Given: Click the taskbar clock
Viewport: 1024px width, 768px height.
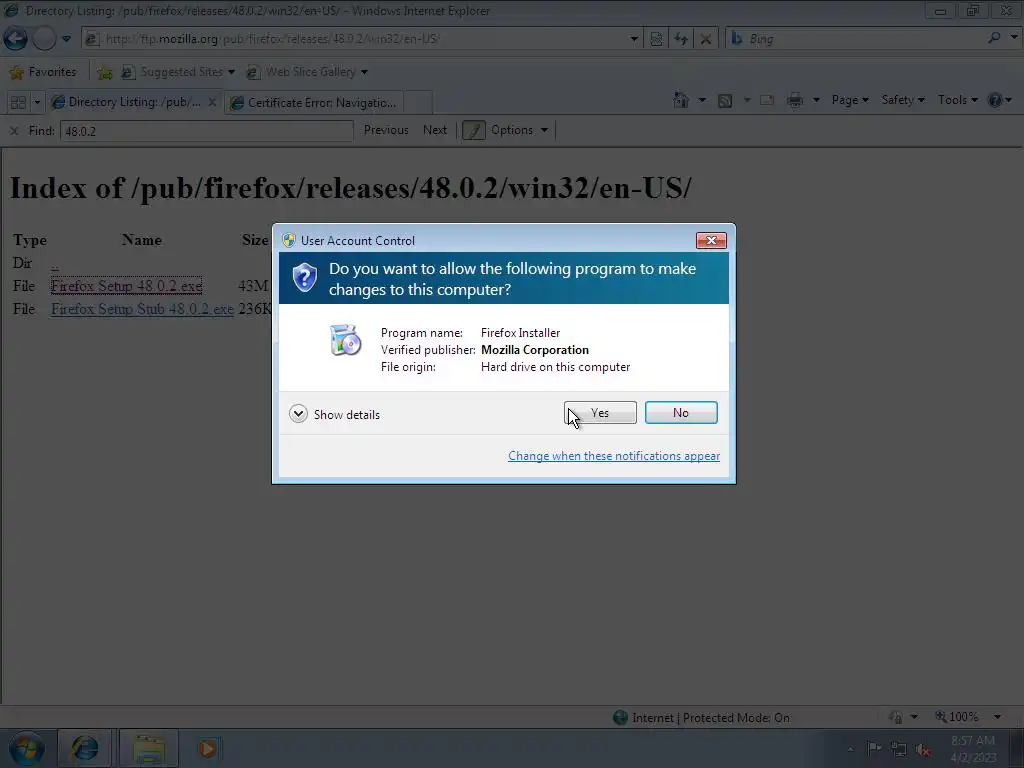Looking at the screenshot, I should coord(973,749).
